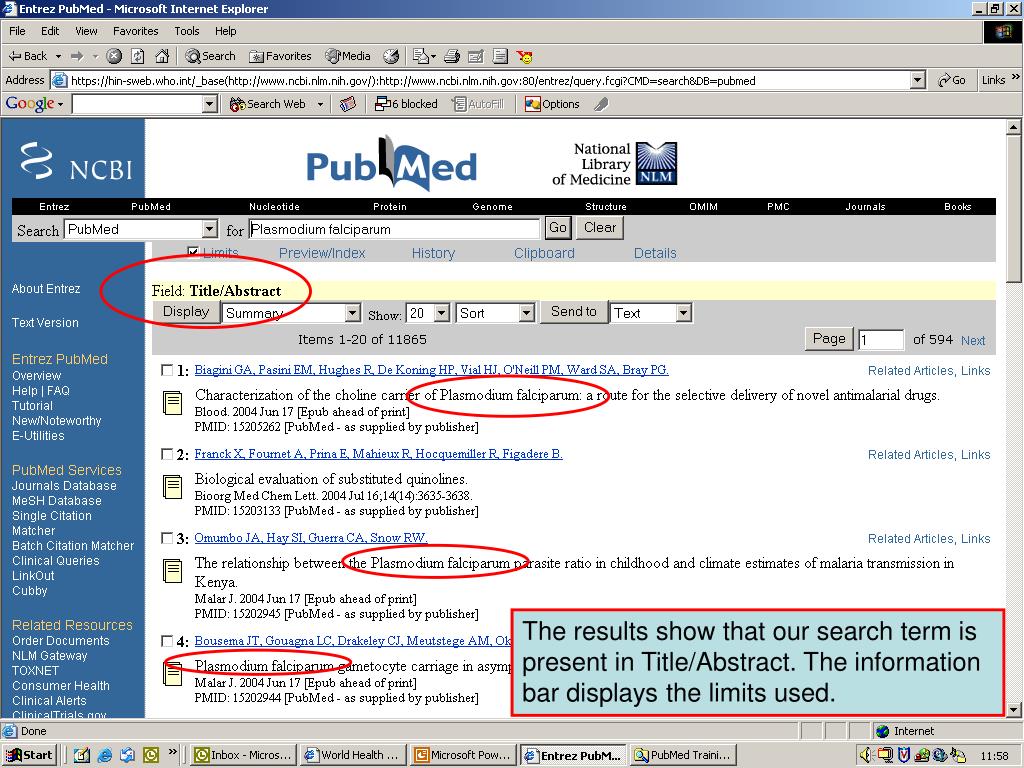This screenshot has height=768, width=1024.
Task: Open abstract icon for result 2 Franck
Action: coord(172,487)
